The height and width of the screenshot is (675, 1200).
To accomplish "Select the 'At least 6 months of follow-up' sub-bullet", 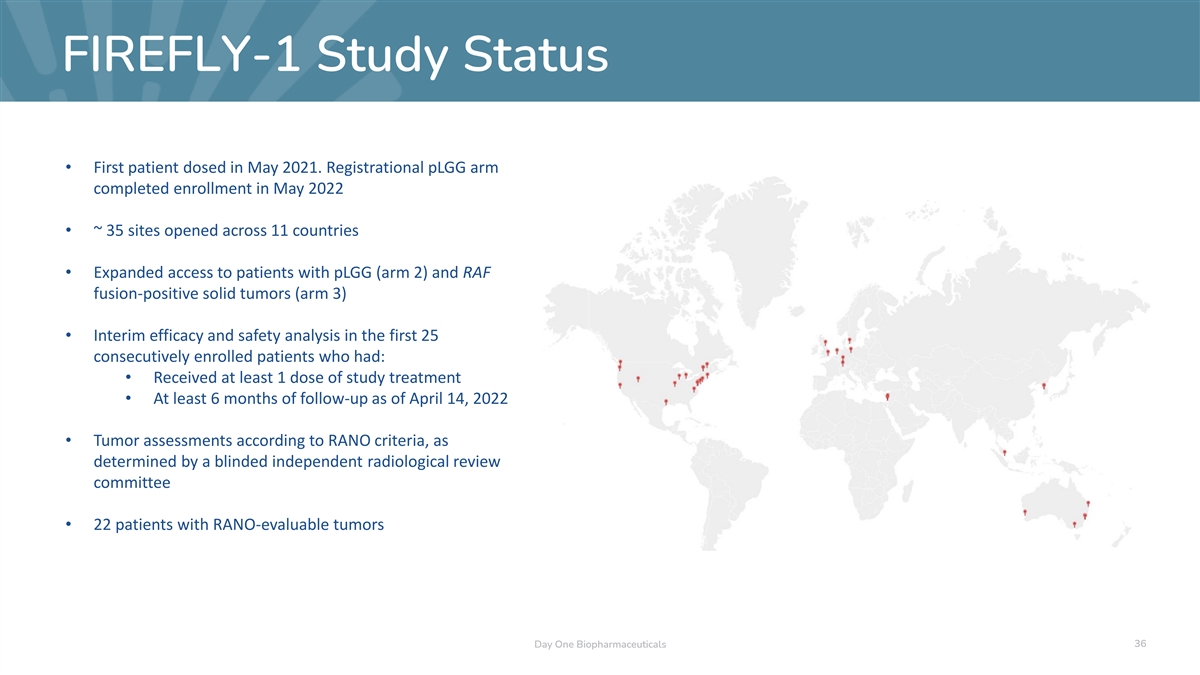I will point(330,398).
